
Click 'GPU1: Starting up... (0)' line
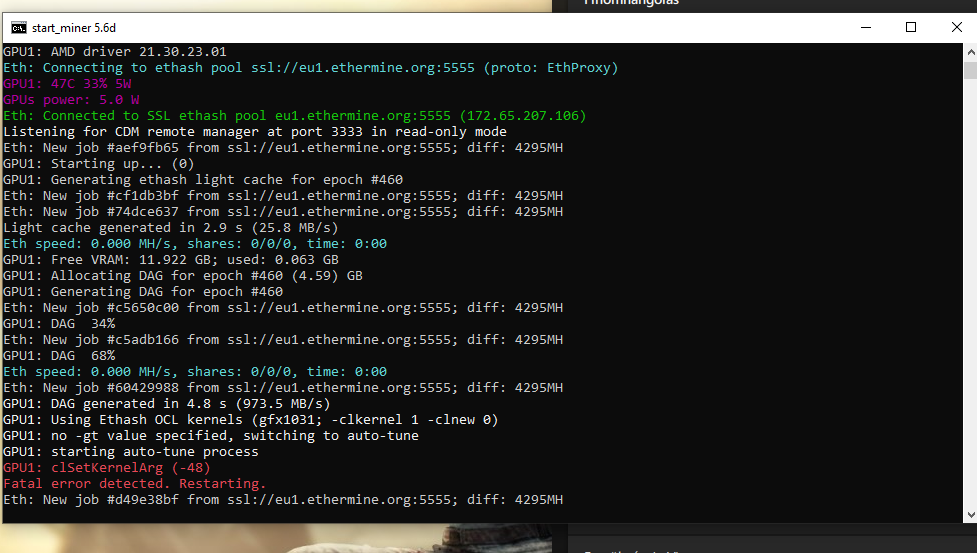click(98, 164)
